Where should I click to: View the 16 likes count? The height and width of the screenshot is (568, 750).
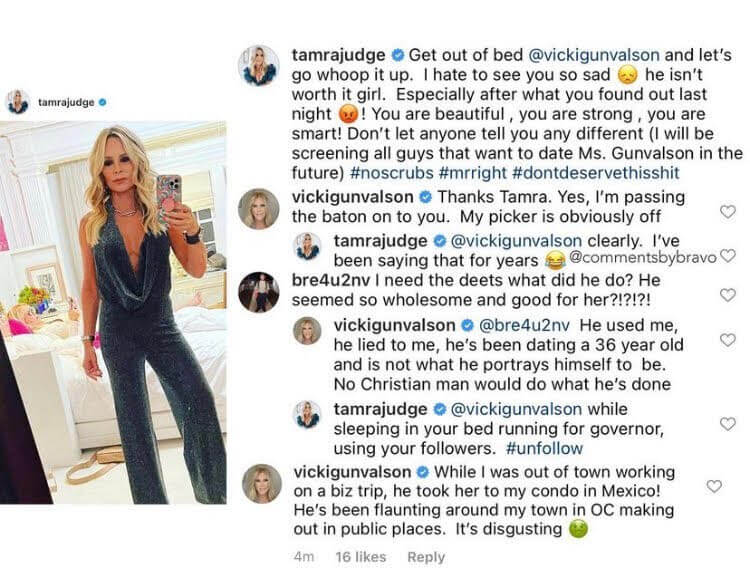pyautogui.click(x=361, y=557)
